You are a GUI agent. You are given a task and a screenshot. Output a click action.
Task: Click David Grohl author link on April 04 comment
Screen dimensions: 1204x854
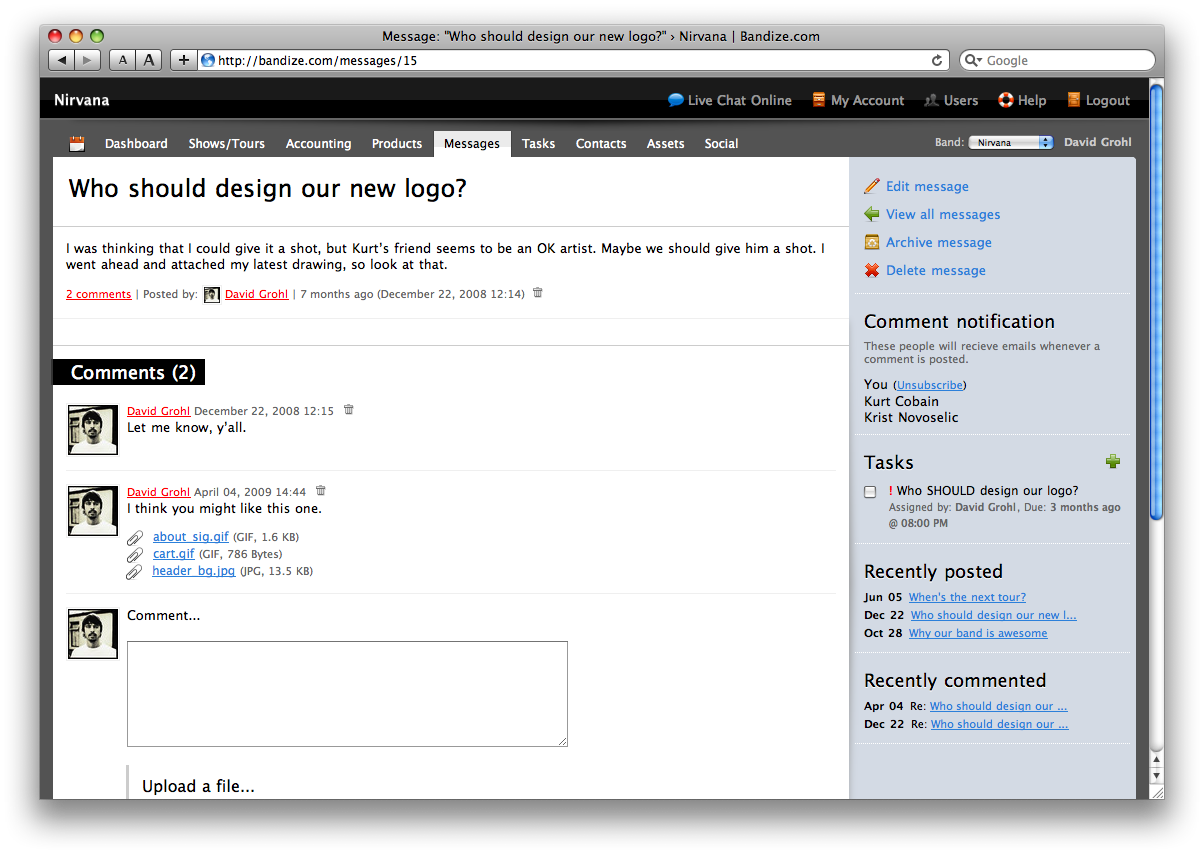[x=158, y=492]
